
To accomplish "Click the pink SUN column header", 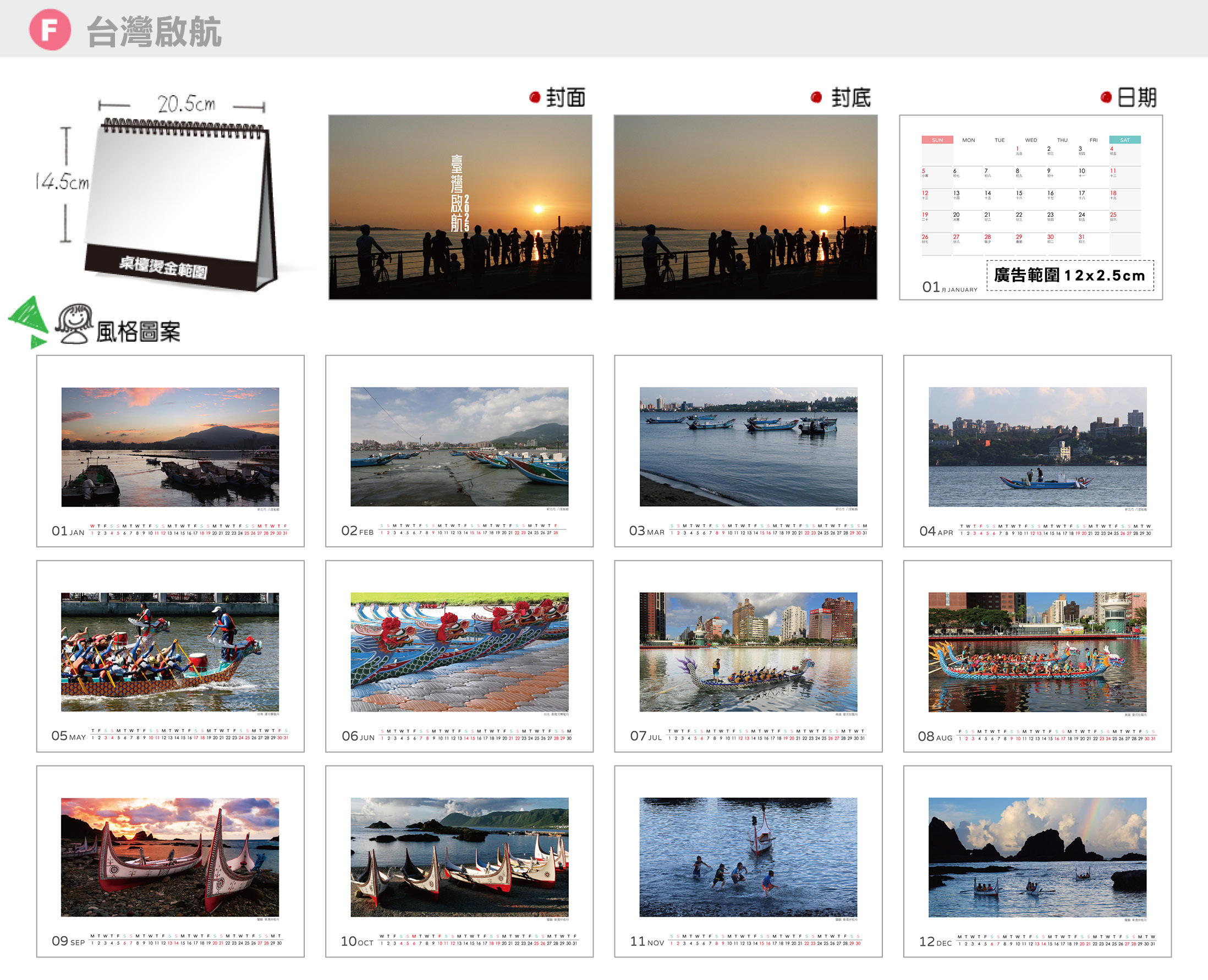I will coord(937,140).
